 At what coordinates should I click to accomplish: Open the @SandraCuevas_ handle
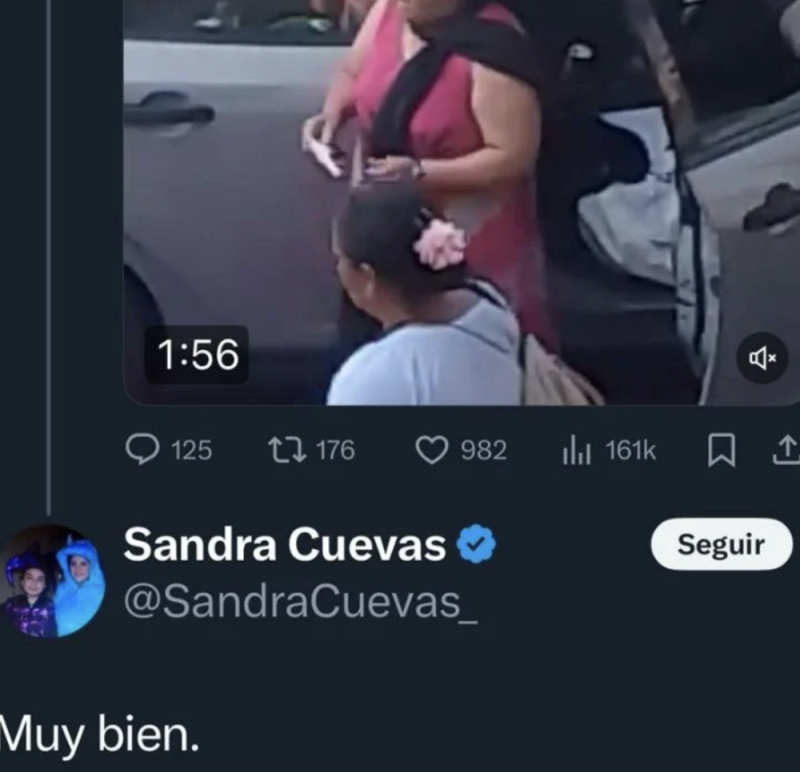(x=301, y=603)
